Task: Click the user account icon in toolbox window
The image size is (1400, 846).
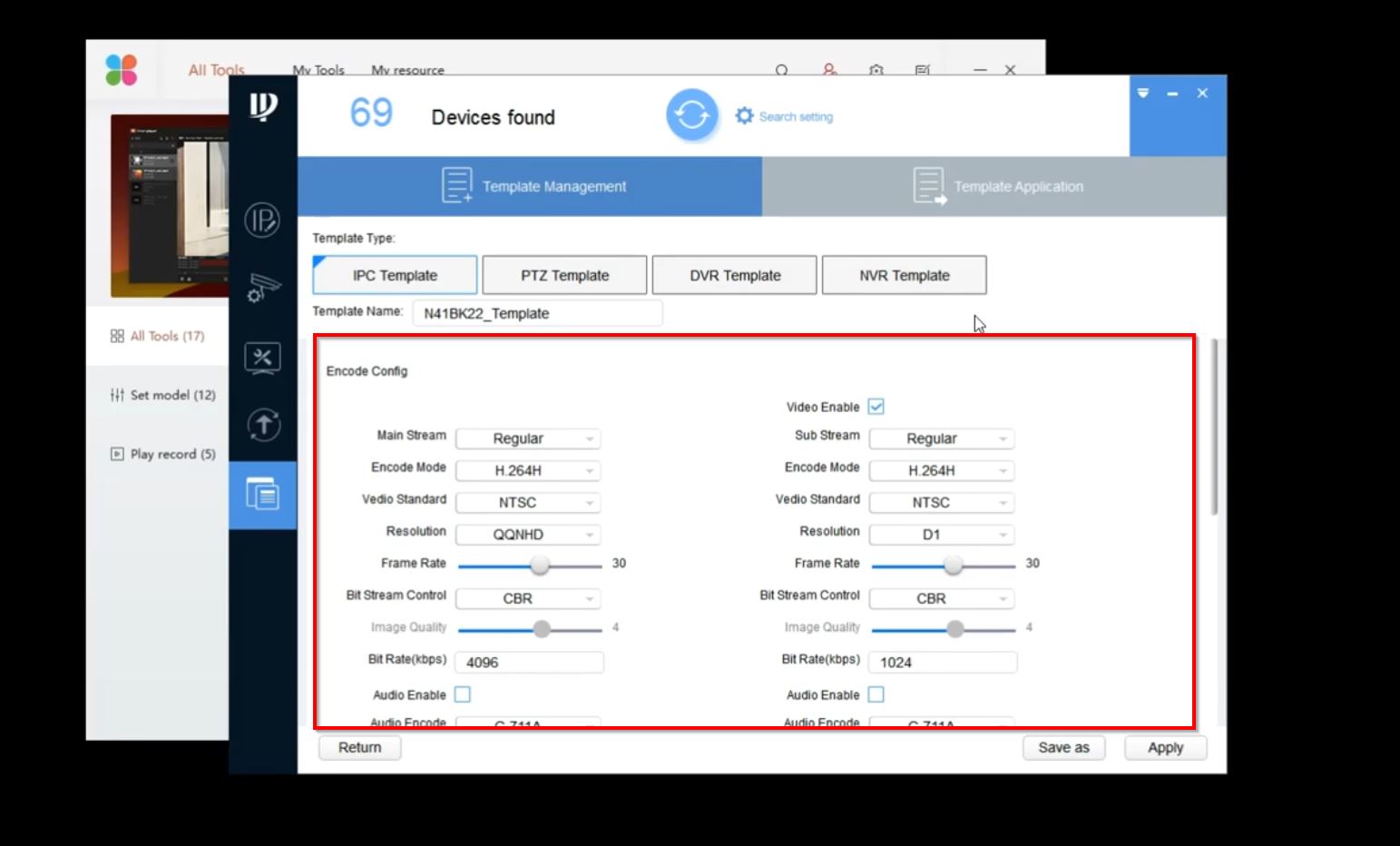Action: 829,70
